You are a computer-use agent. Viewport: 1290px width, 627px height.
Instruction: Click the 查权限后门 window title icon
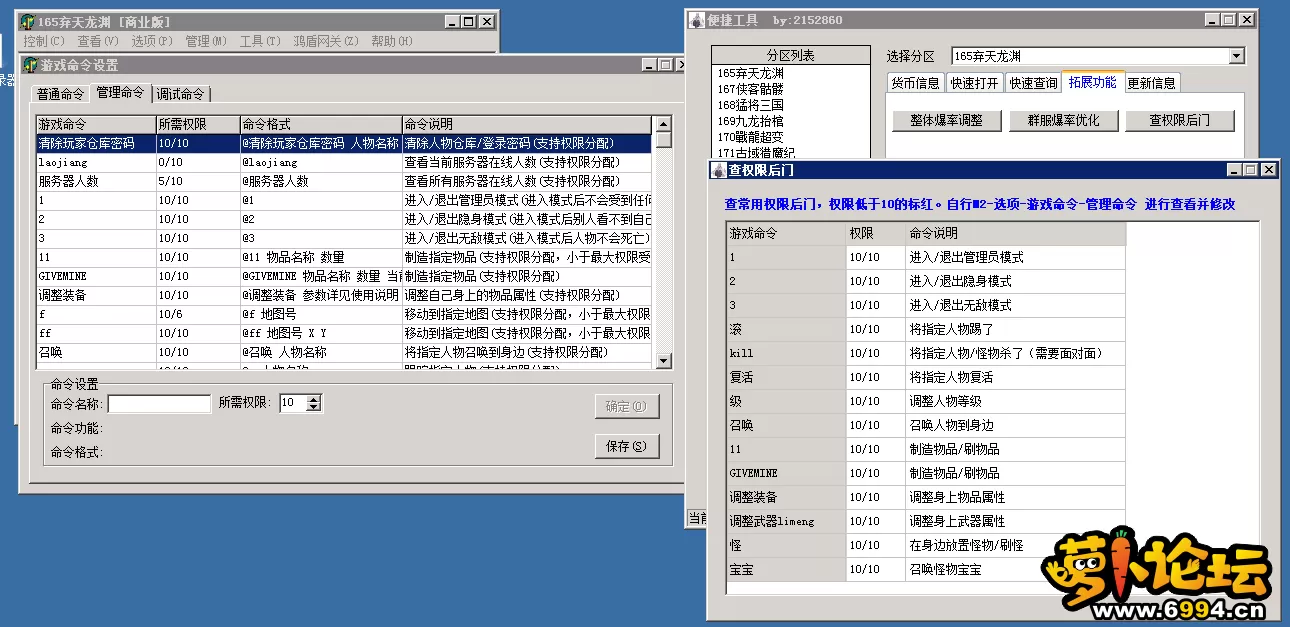coord(719,170)
